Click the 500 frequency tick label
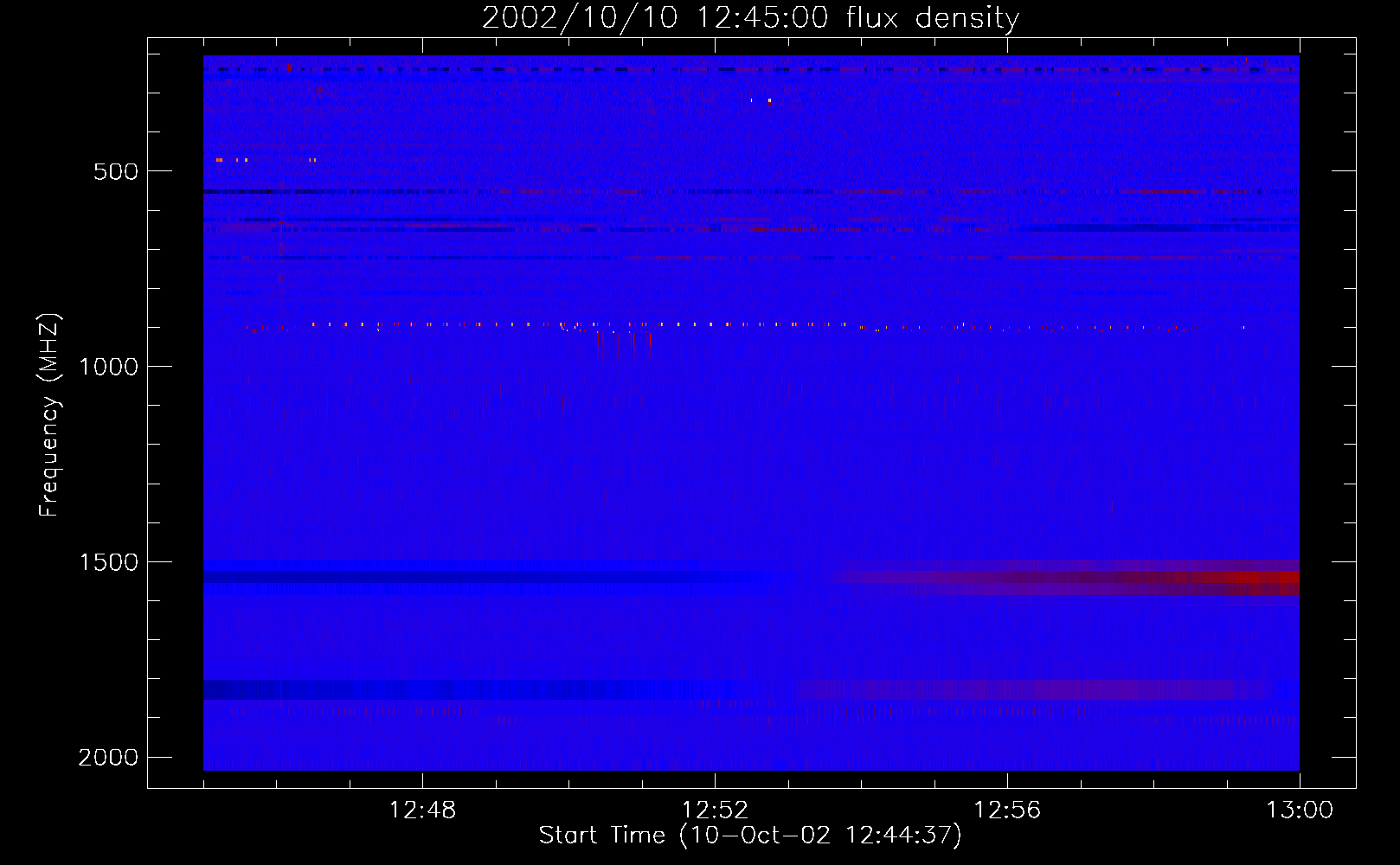 tap(116, 171)
